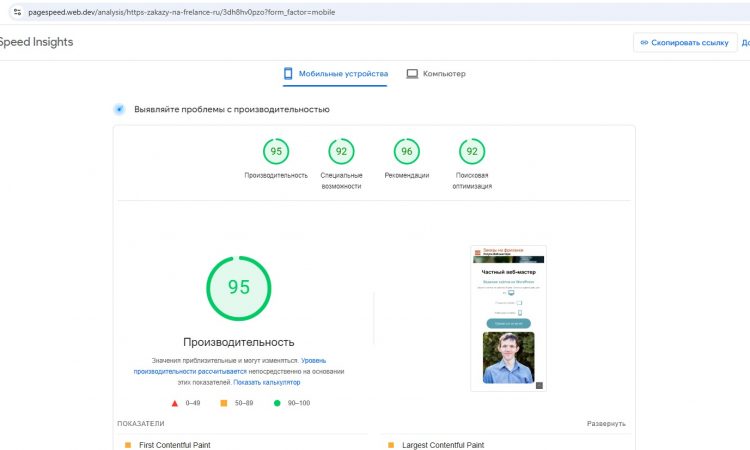The height and width of the screenshot is (450, 750).
Task: Switch to Мобильные устройства tab
Action: tap(335, 74)
